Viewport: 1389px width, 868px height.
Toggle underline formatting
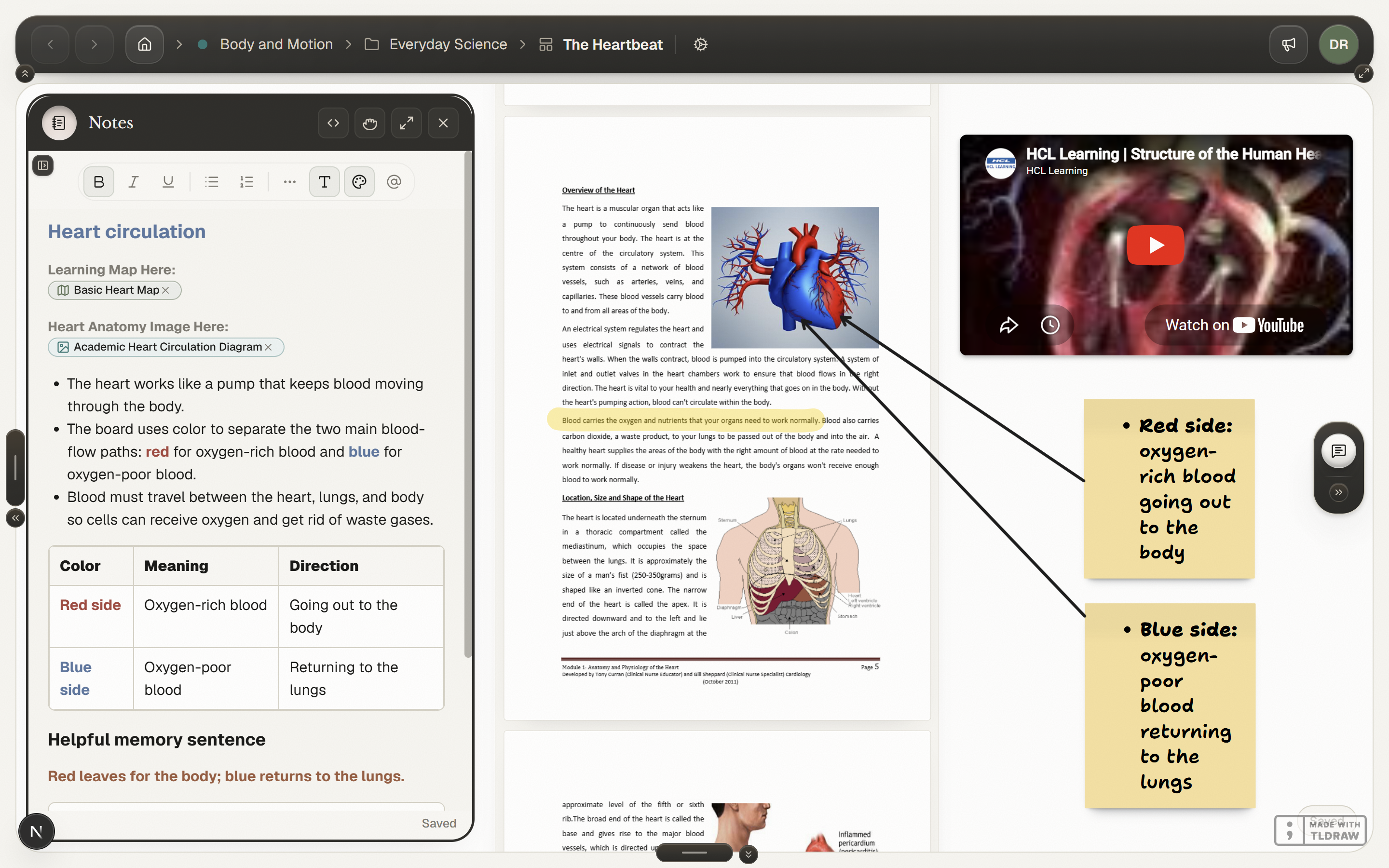[168, 182]
